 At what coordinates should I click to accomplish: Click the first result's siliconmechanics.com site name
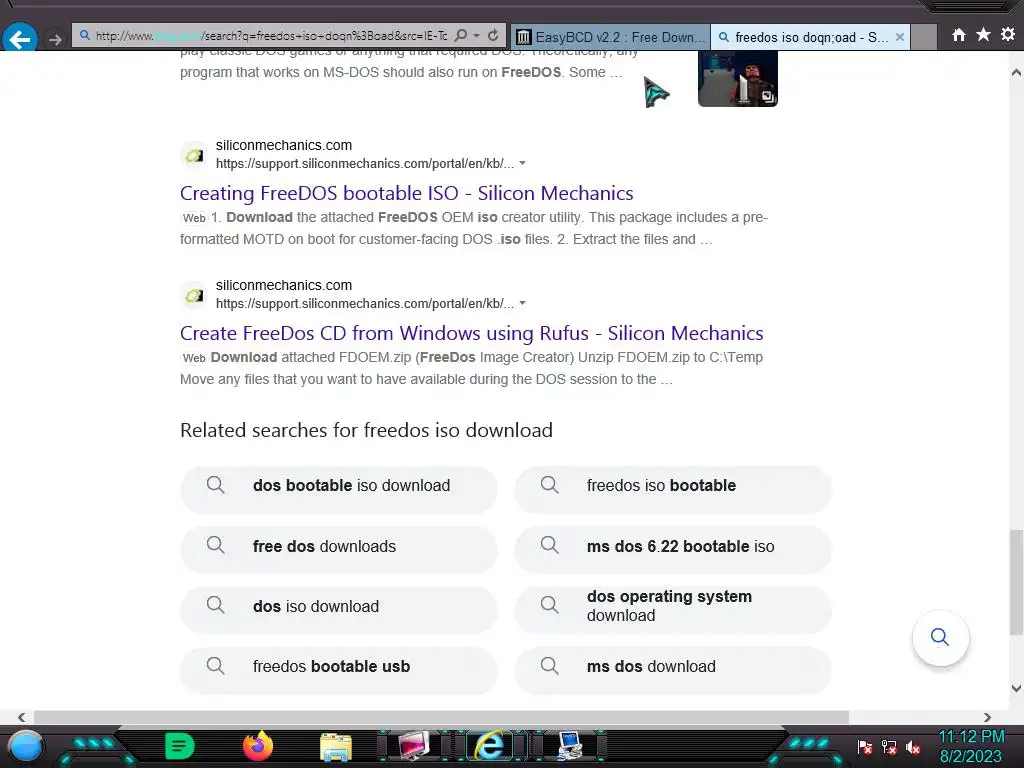tap(284, 145)
